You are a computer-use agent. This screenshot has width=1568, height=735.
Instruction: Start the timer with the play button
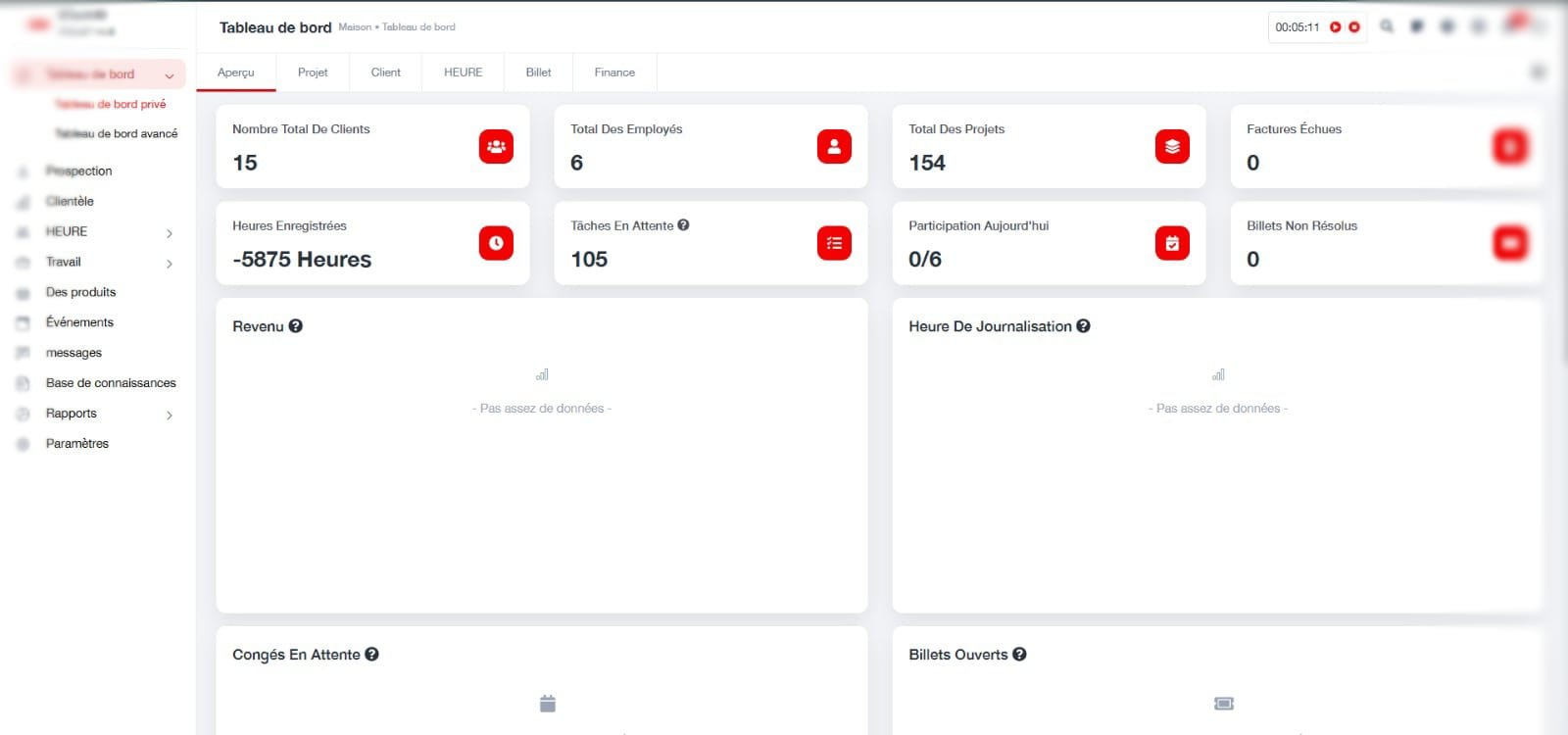tap(1335, 27)
